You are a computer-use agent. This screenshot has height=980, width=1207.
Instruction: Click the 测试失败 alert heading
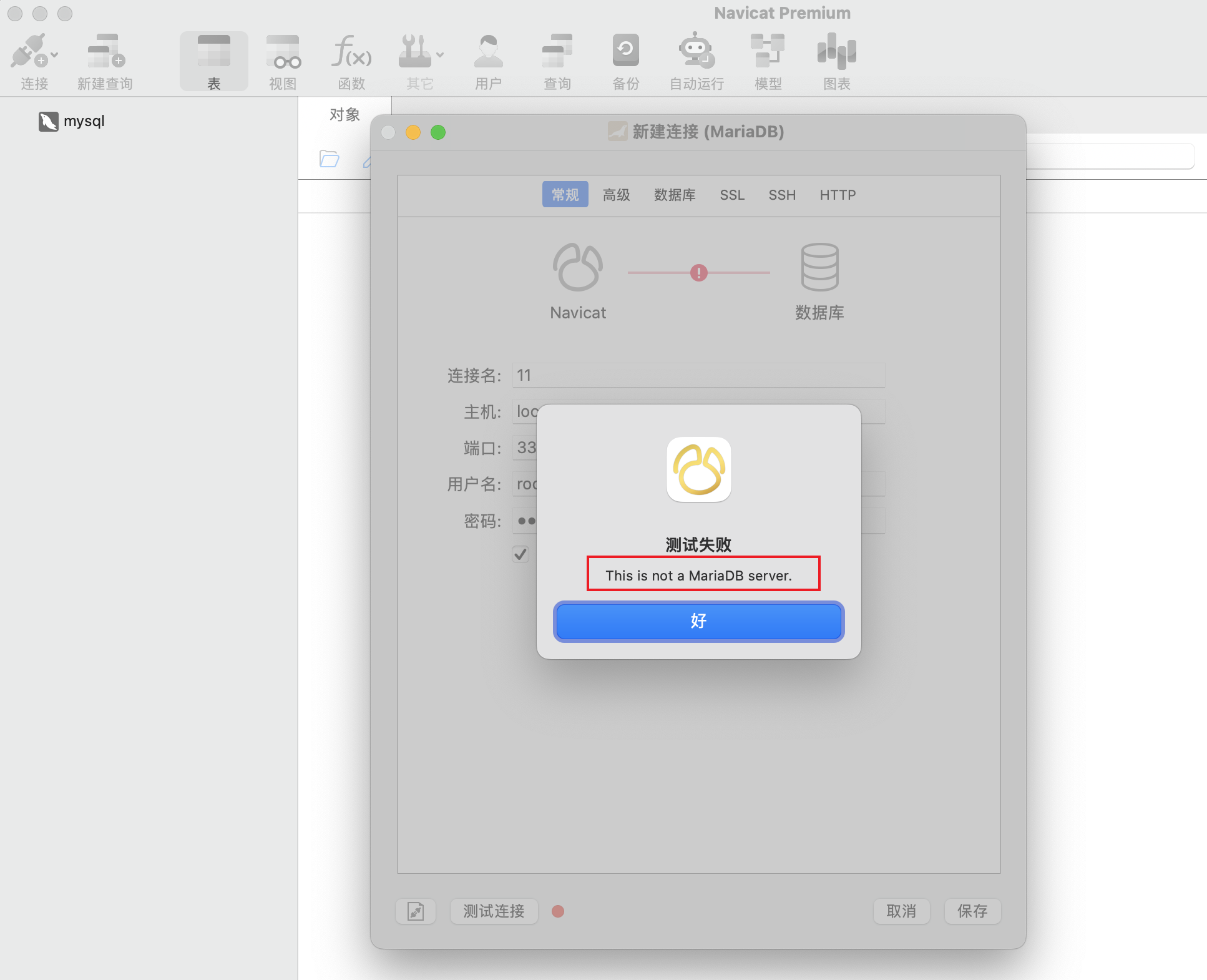(x=698, y=545)
